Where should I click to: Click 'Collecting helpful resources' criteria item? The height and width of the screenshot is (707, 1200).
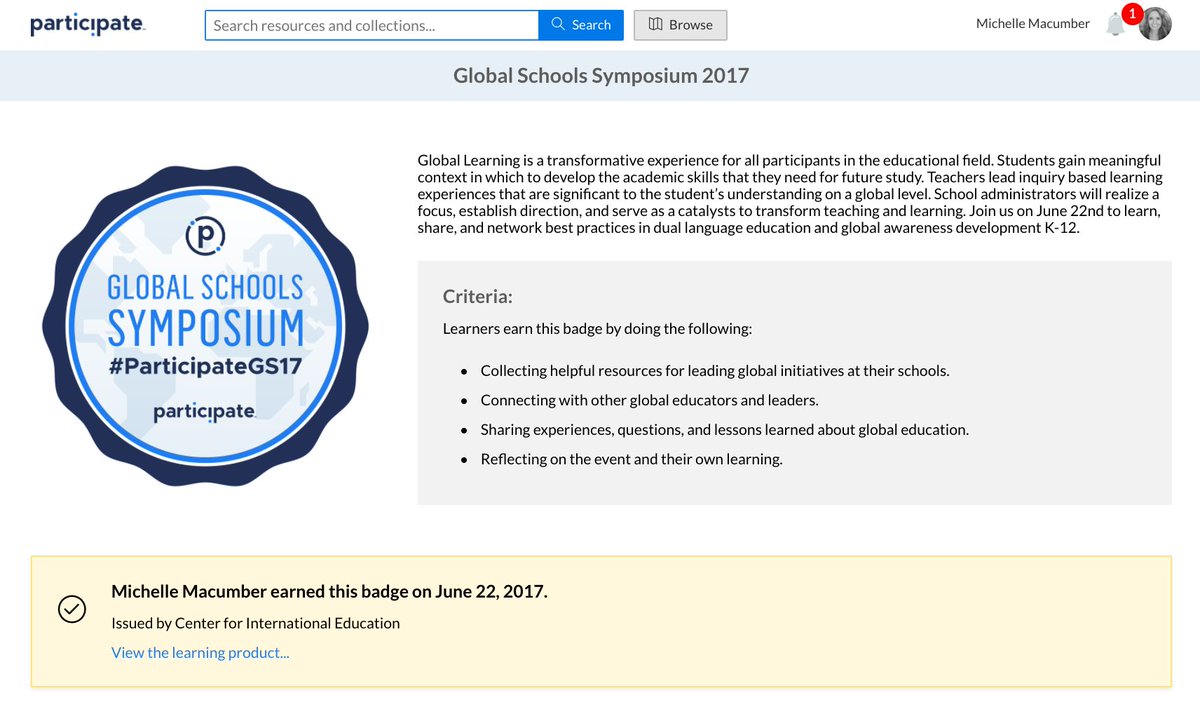[x=715, y=370]
